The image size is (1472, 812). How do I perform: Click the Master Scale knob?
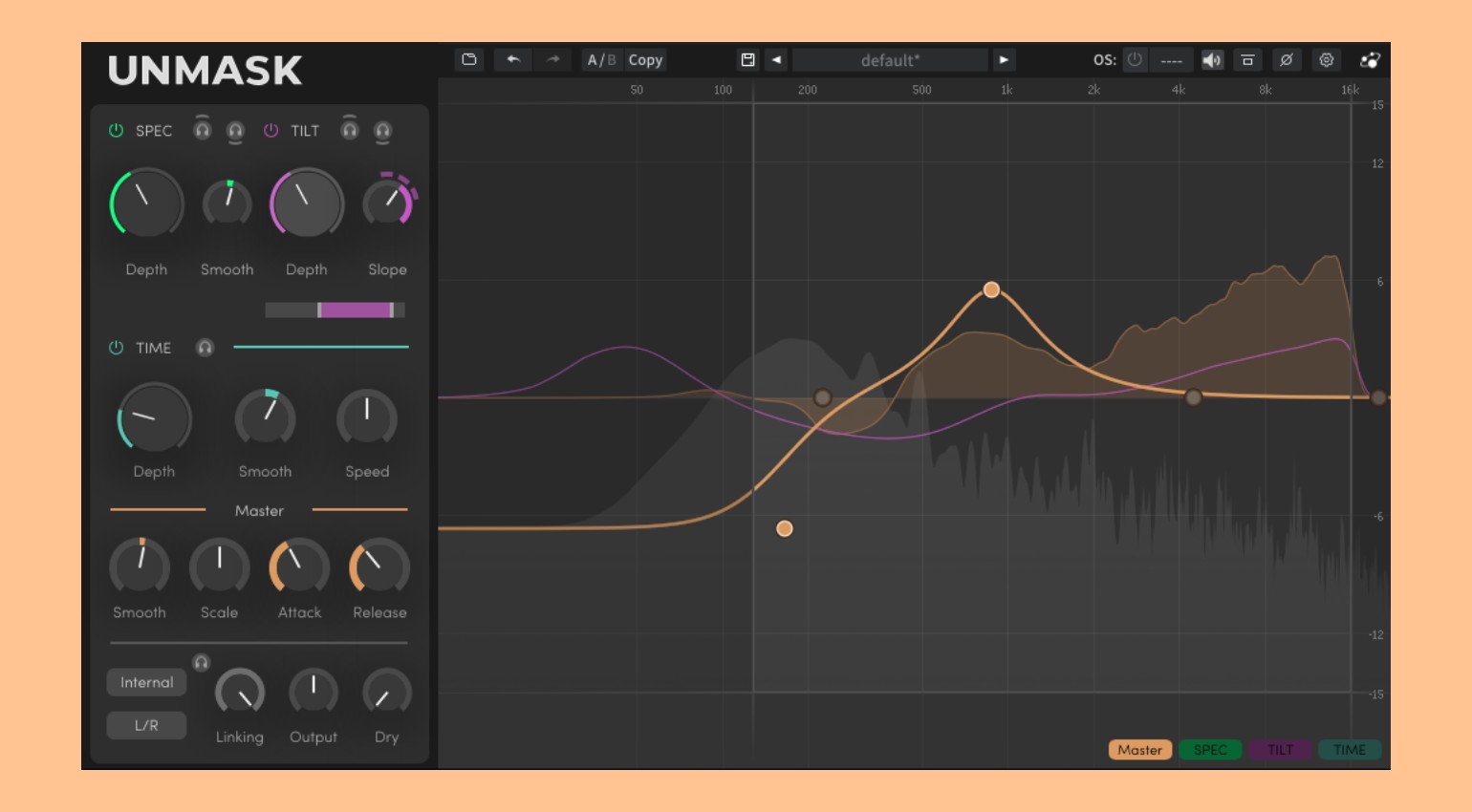point(219,566)
